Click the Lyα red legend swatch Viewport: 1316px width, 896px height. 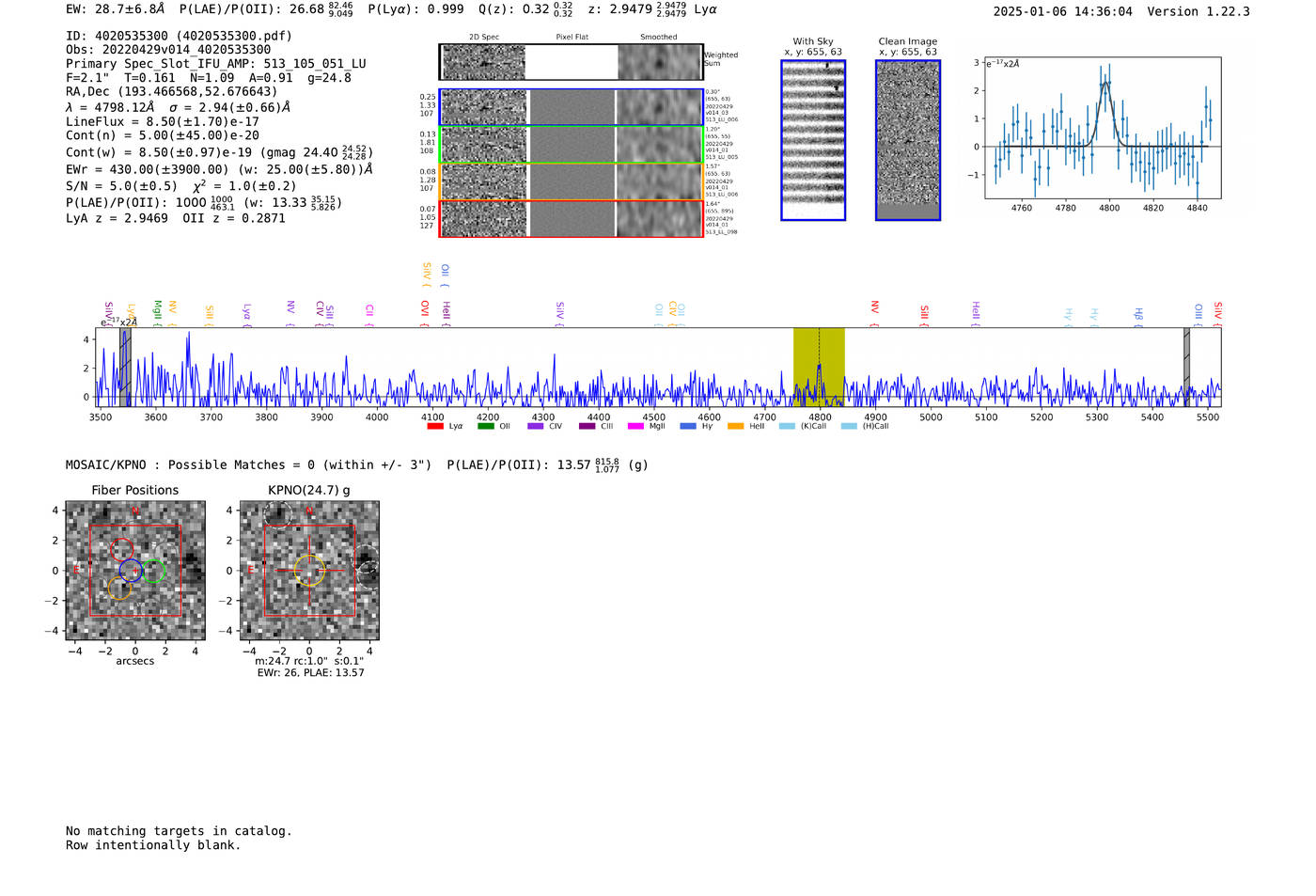click(435, 427)
